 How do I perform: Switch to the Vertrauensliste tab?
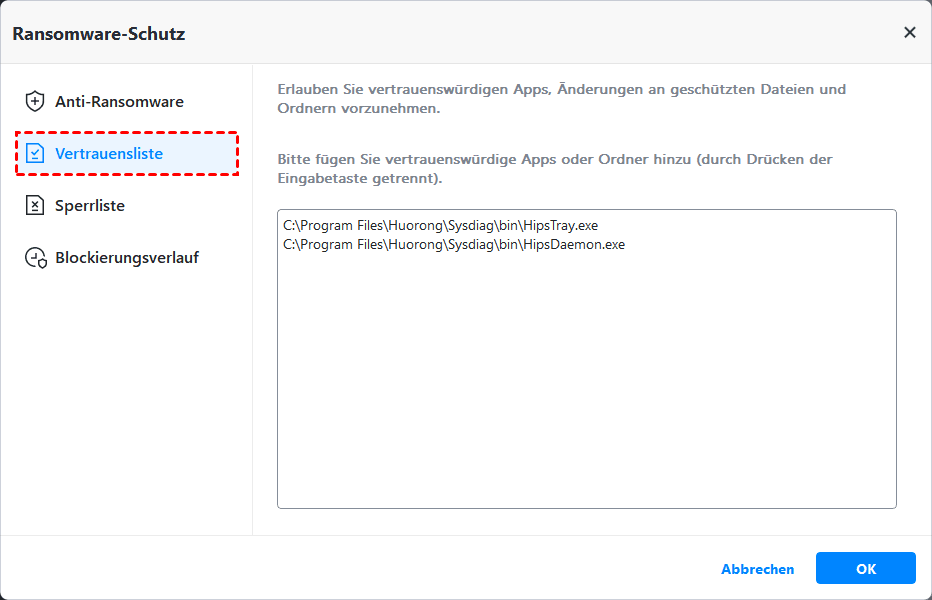click(109, 154)
